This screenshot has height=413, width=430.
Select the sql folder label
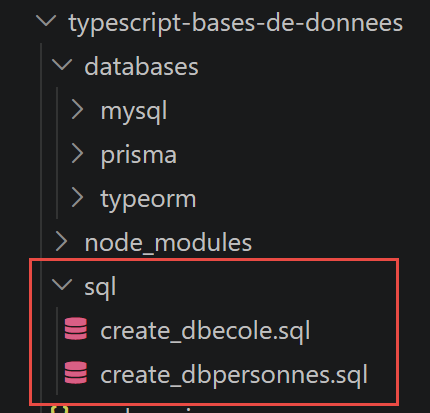(x=100, y=287)
